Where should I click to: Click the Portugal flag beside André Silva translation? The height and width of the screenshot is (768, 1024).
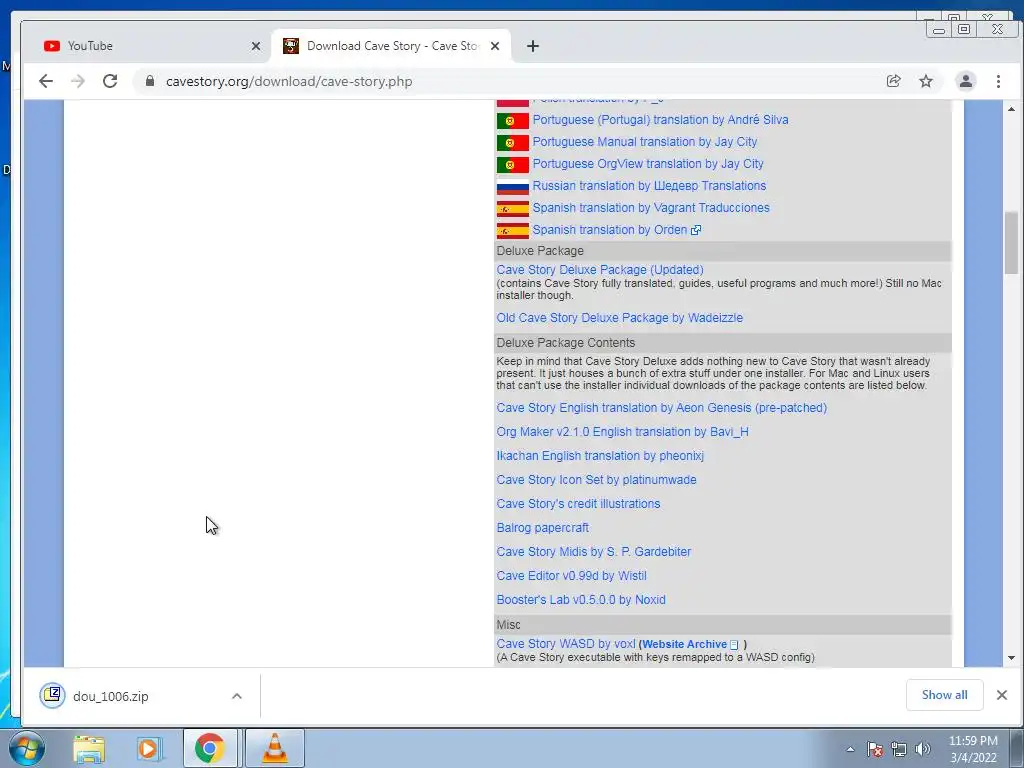513,121
